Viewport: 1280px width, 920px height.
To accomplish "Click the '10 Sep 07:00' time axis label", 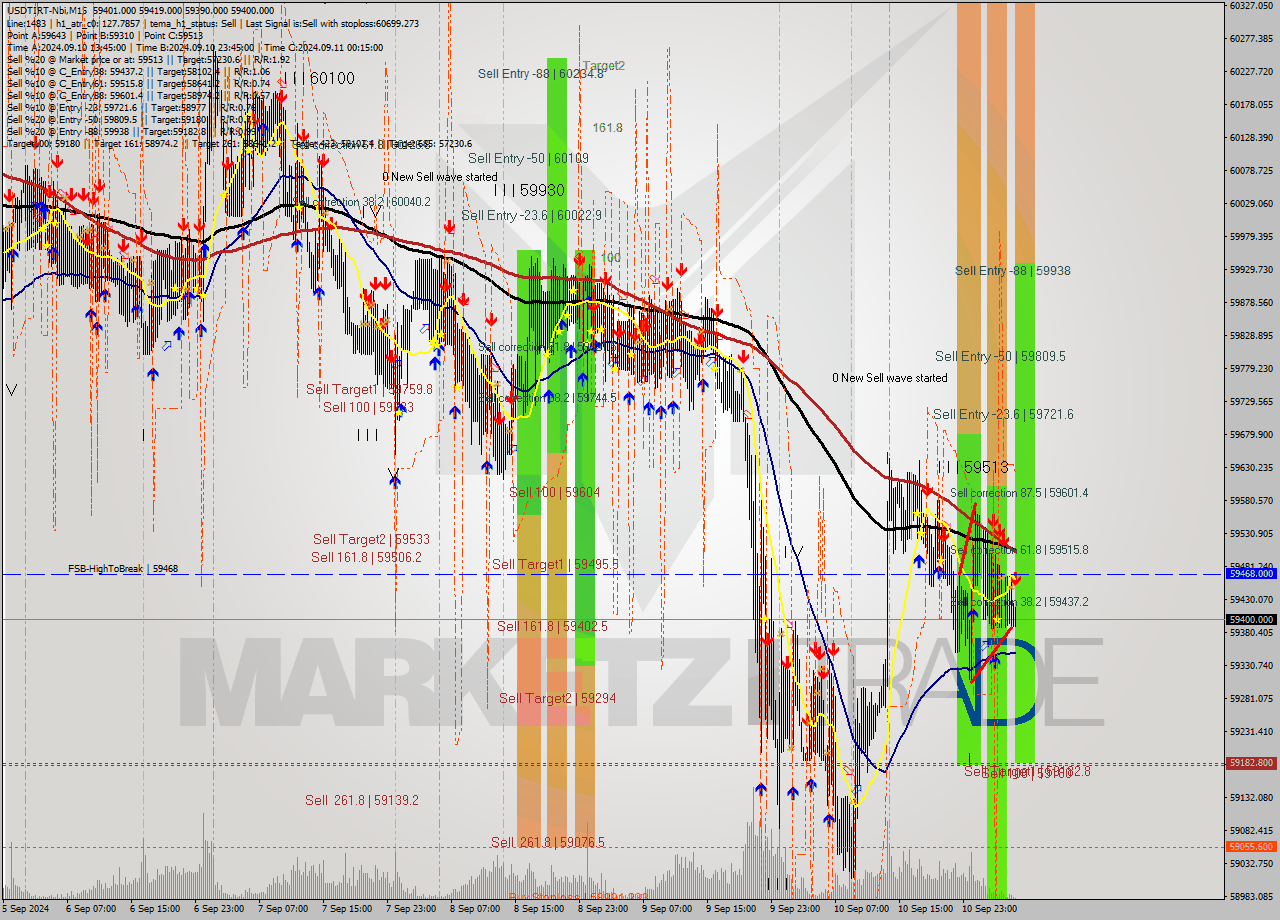I will pyautogui.click(x=861, y=909).
